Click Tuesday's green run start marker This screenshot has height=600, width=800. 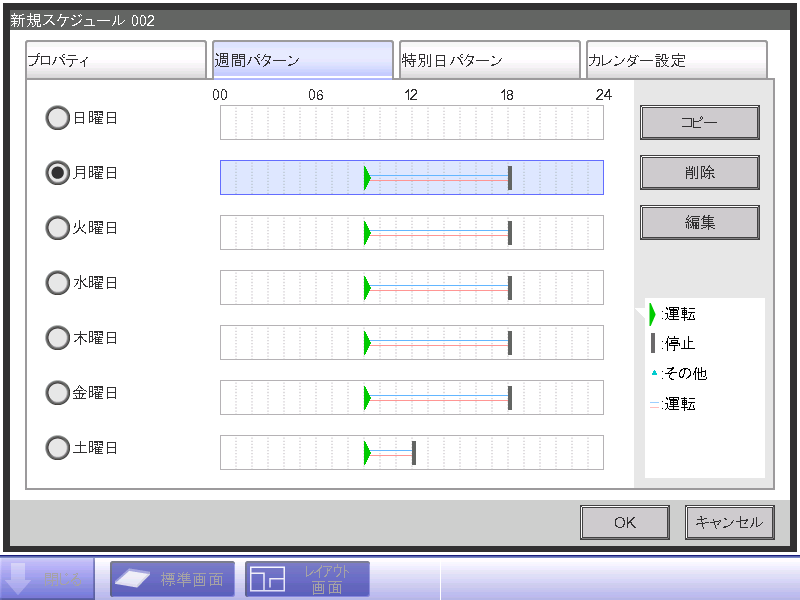coord(367,233)
